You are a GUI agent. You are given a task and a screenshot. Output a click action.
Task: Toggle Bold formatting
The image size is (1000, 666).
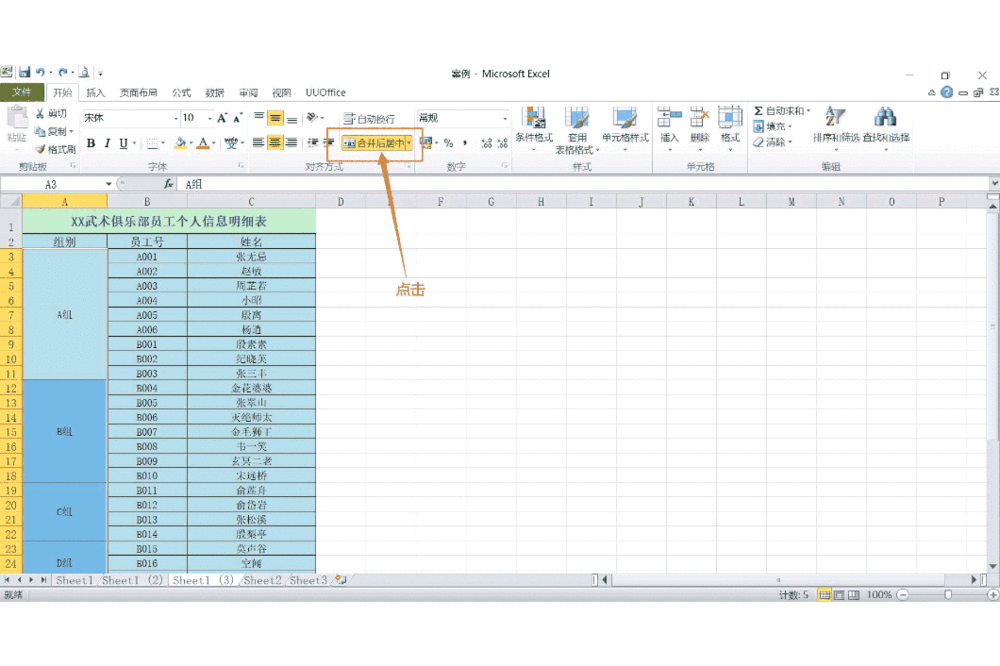coord(91,143)
